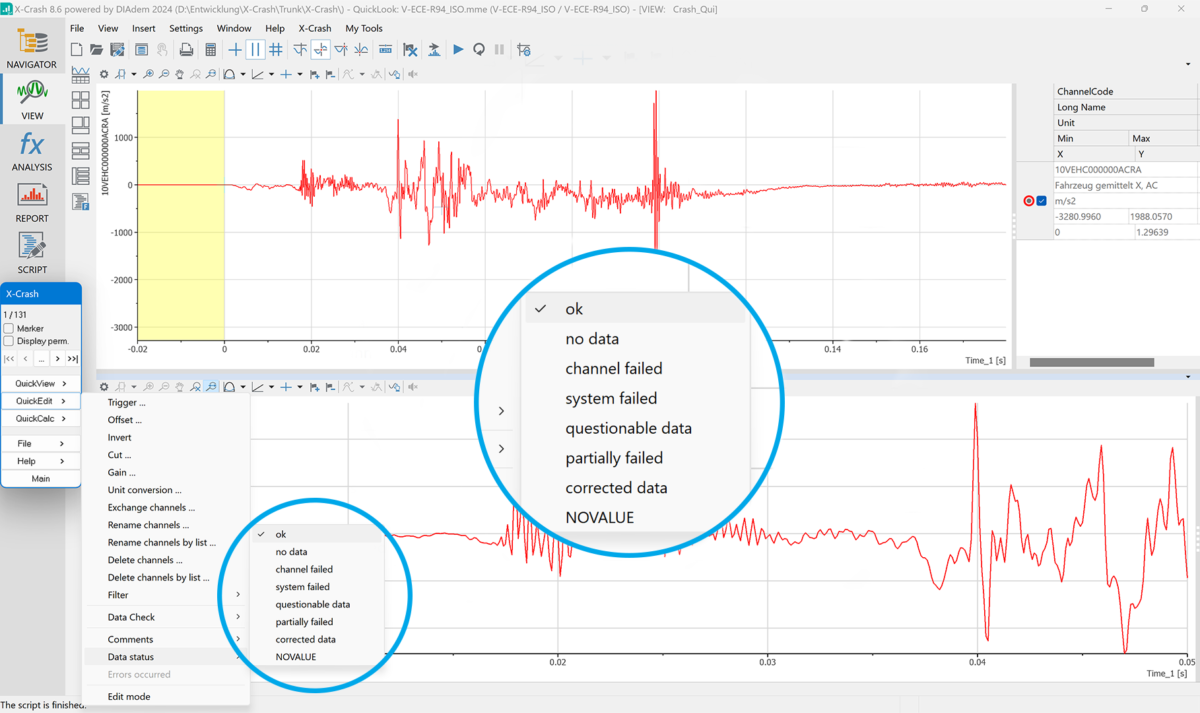Open the Window menu
The image size is (1200, 713).
coord(234,29)
